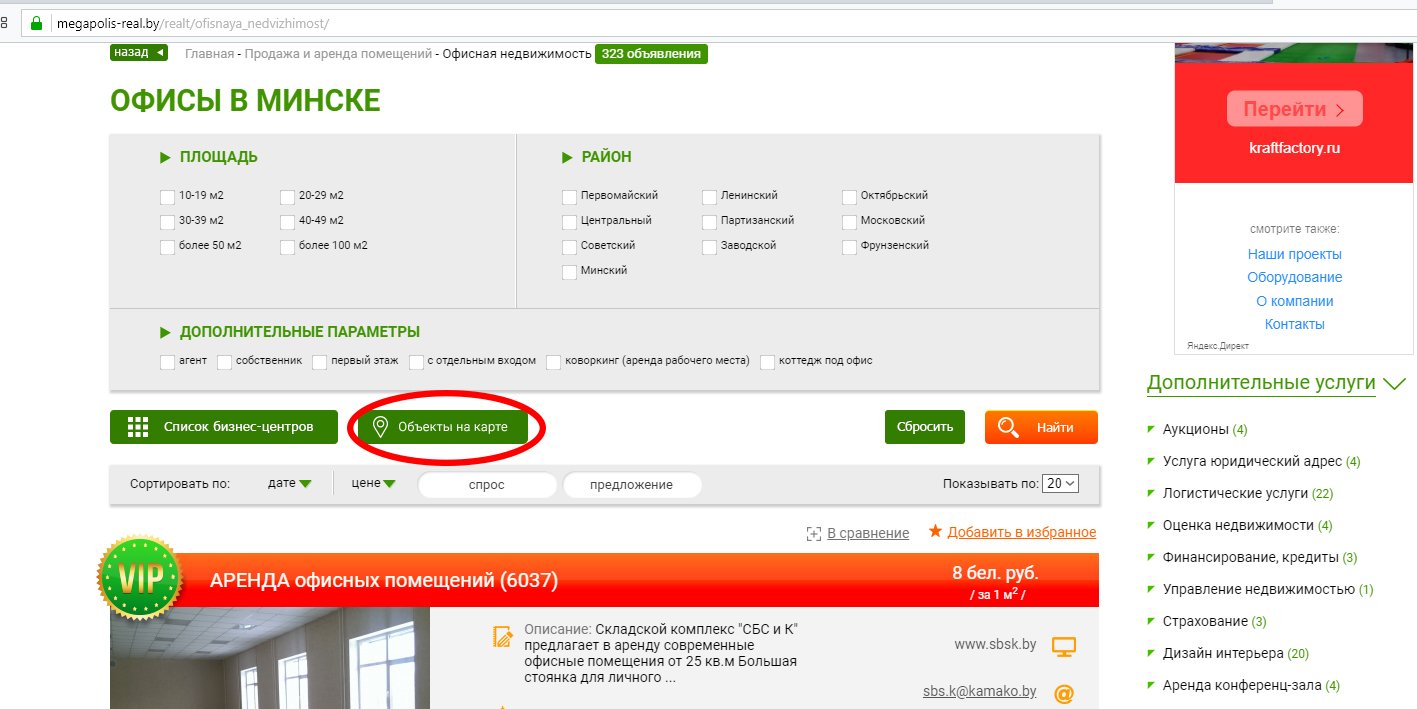Sort by дате using the arrow
This screenshot has width=1417, height=709.
coord(305,484)
